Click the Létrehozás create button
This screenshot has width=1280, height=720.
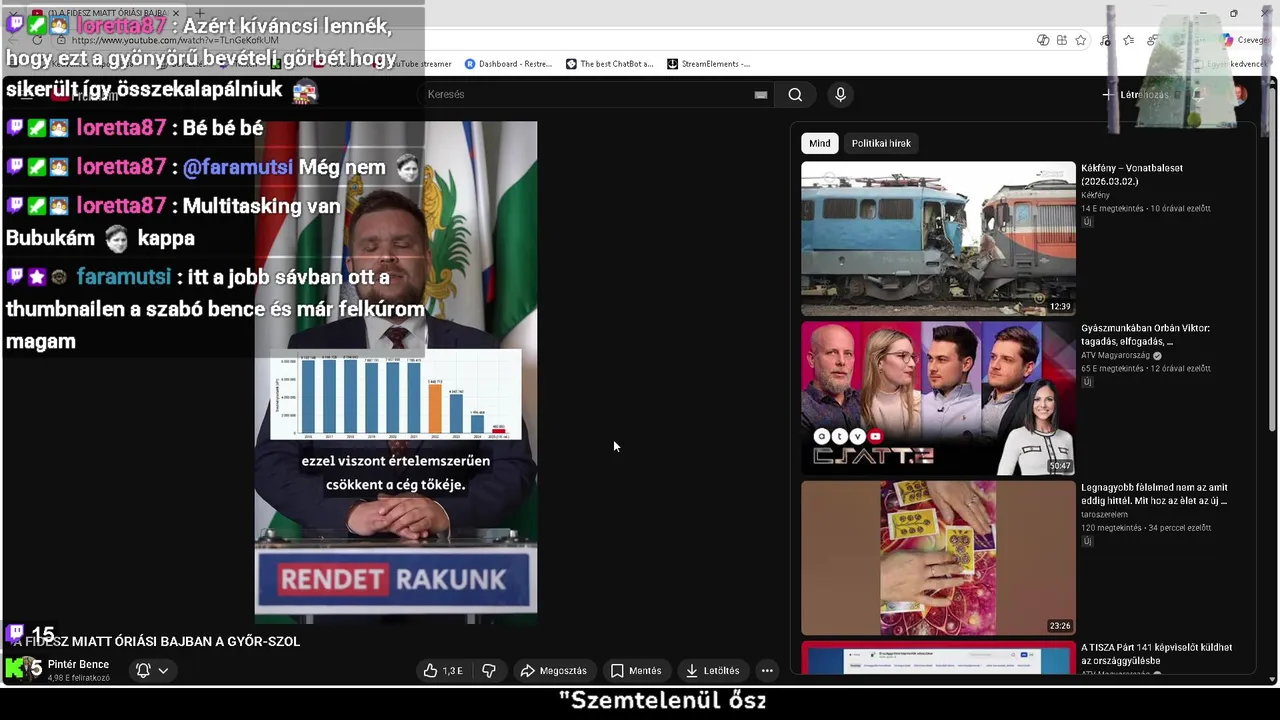pyautogui.click(x=1135, y=95)
